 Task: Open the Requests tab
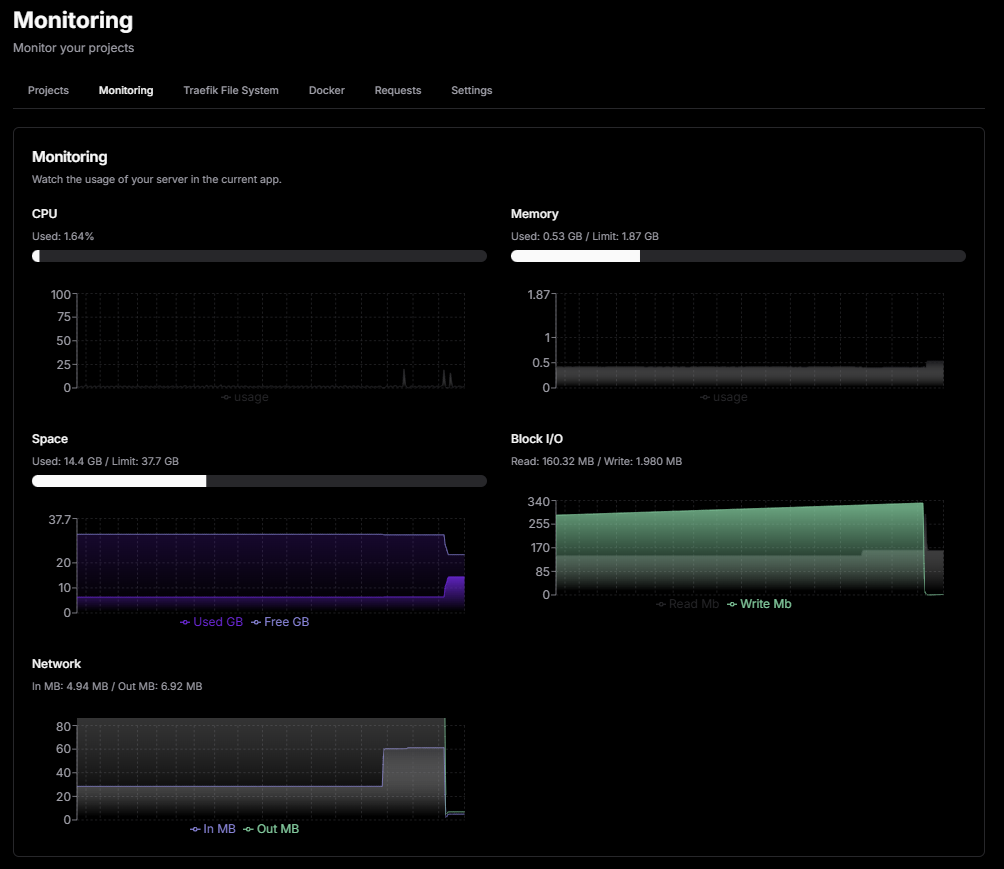398,90
